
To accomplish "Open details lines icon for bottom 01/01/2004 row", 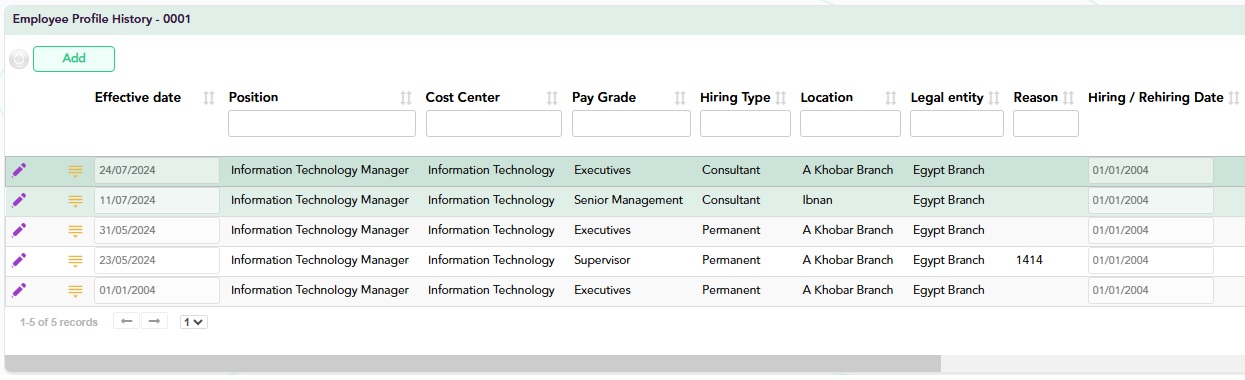I will [75, 291].
